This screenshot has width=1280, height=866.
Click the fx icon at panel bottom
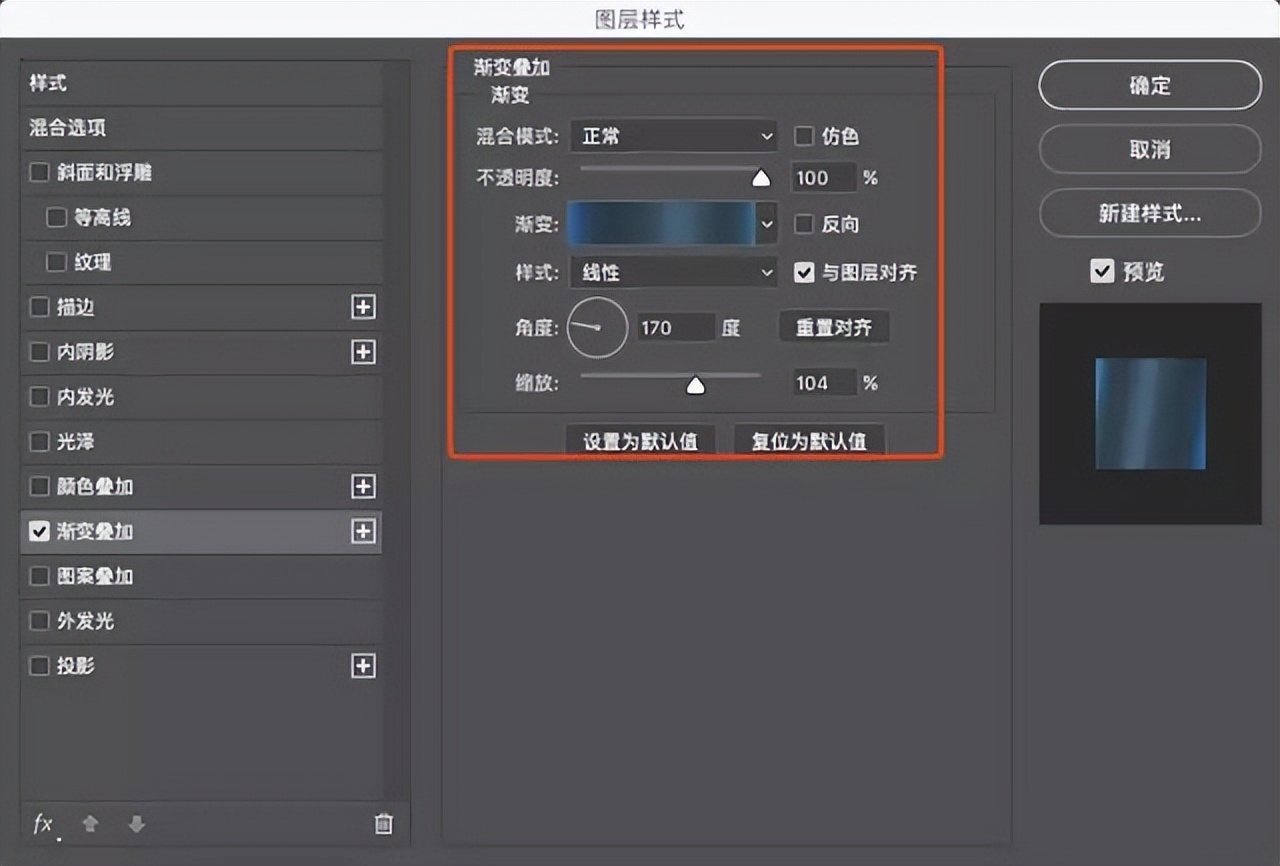coord(41,823)
